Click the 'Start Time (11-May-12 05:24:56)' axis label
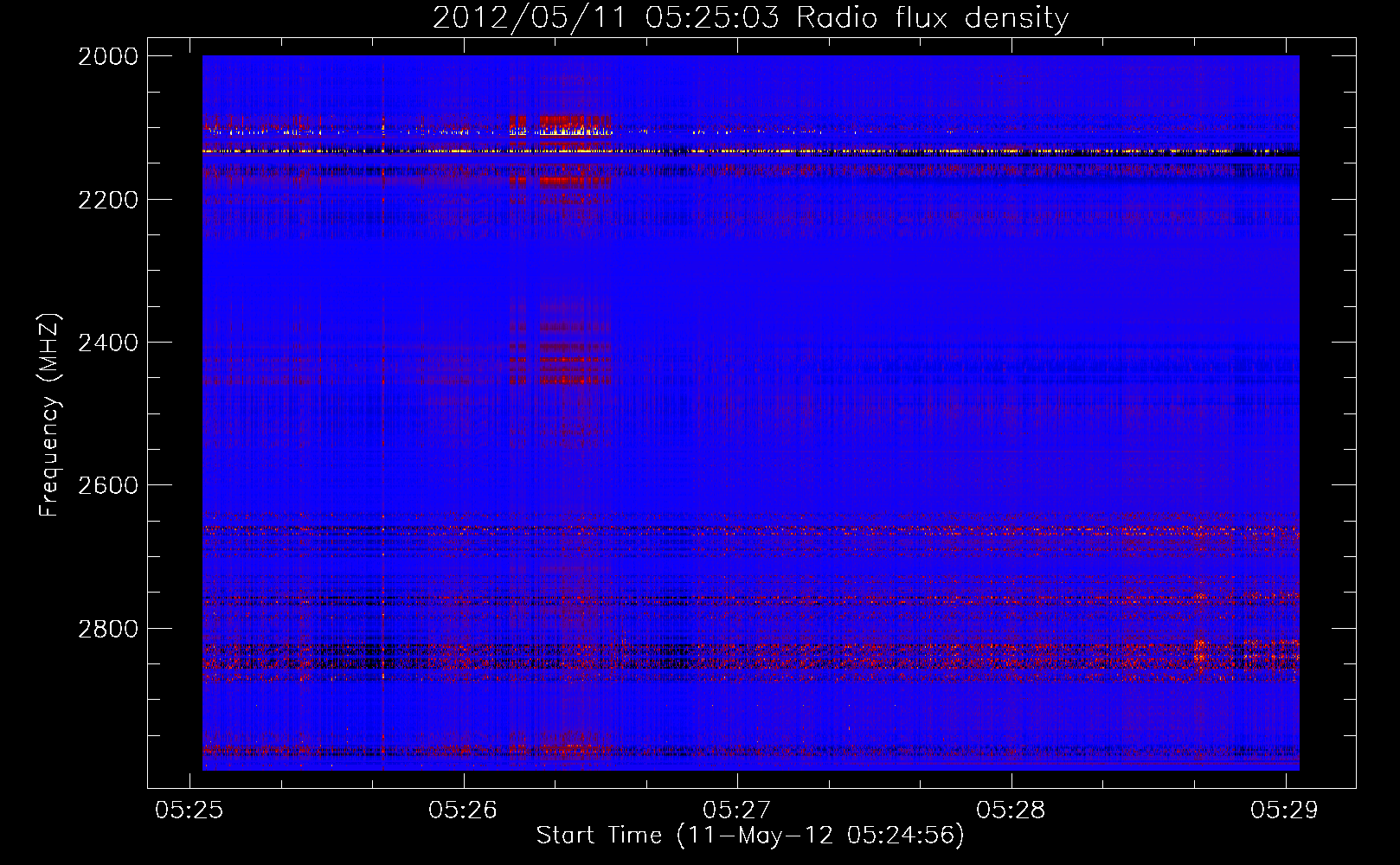This screenshot has width=1400, height=865. point(750,836)
